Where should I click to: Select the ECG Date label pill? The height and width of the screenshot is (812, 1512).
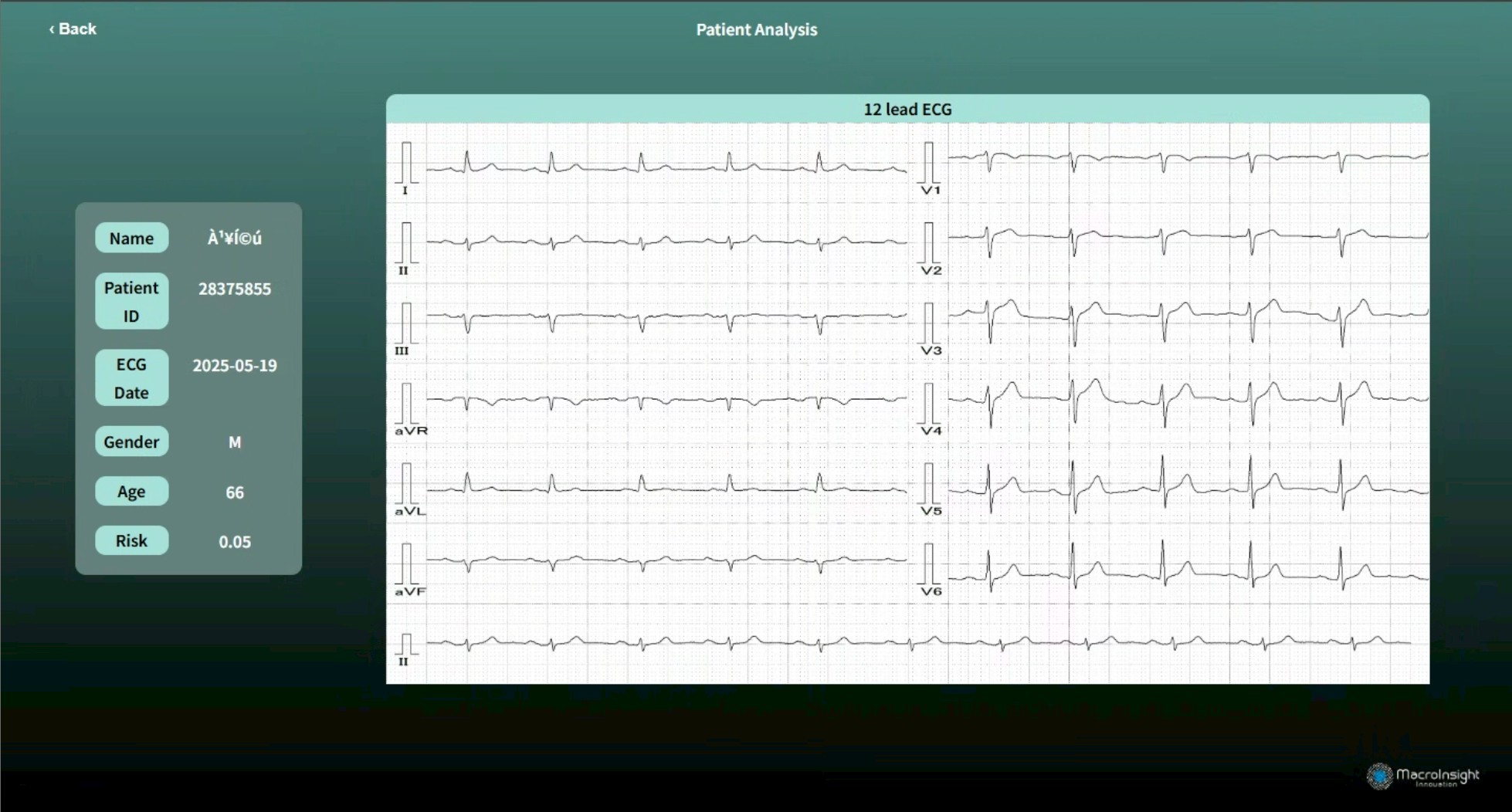click(131, 377)
